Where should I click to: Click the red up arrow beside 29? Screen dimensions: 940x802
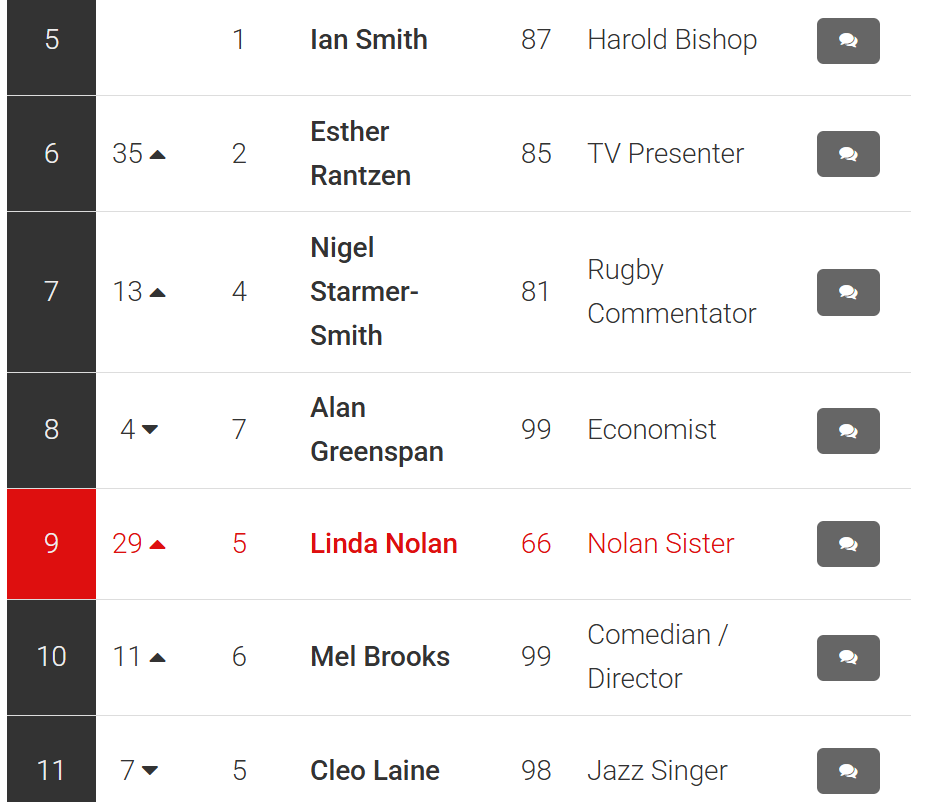pyautogui.click(x=157, y=545)
